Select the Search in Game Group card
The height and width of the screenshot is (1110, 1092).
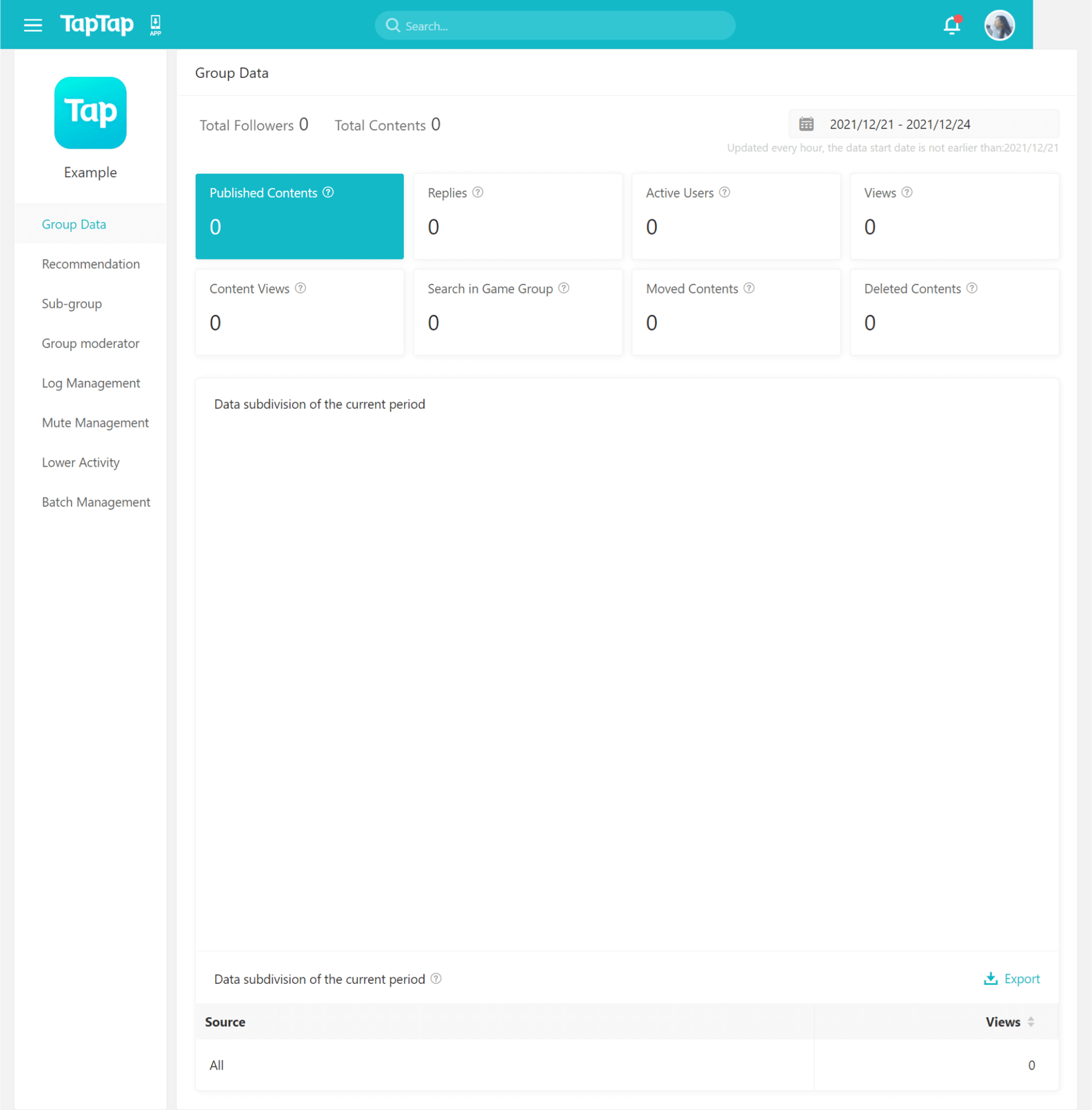coord(517,312)
